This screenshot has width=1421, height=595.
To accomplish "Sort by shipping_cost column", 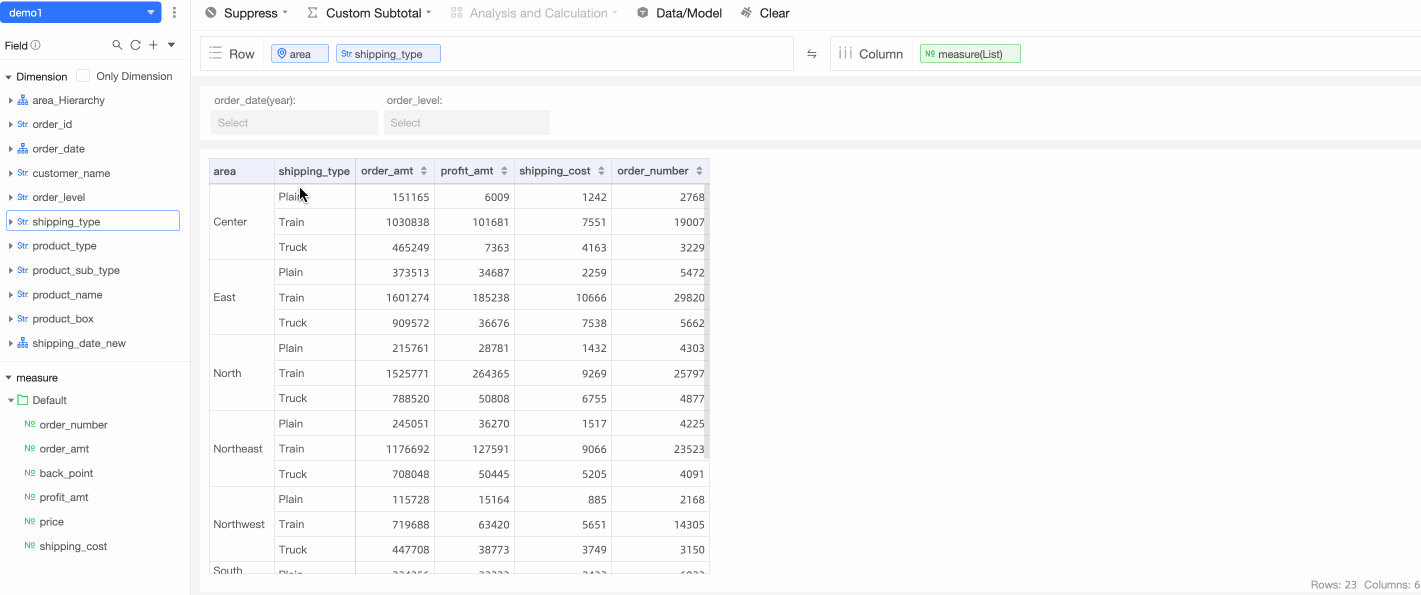I will pos(601,171).
